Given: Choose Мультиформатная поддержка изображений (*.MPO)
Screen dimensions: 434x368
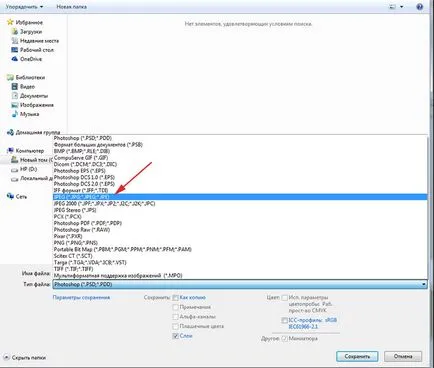Looking at the screenshot, I should coord(240,275).
